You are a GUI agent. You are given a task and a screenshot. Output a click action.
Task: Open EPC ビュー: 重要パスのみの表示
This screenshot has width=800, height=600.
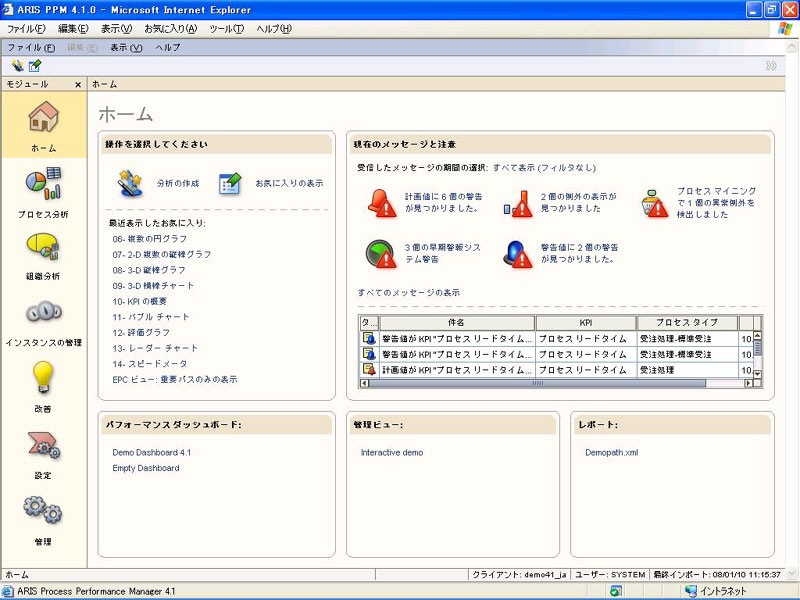click(174, 379)
